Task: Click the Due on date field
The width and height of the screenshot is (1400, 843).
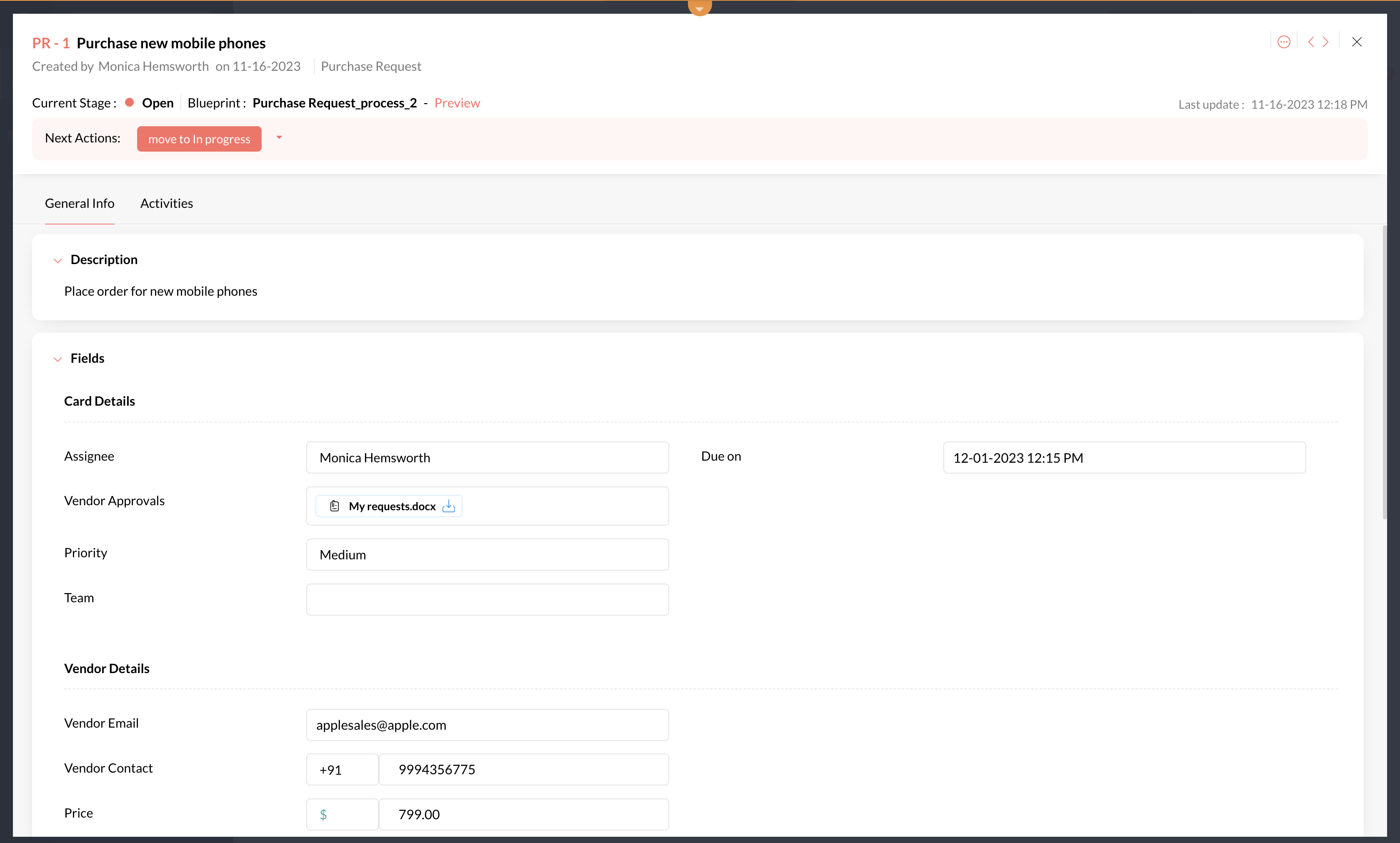Action: (1124, 457)
